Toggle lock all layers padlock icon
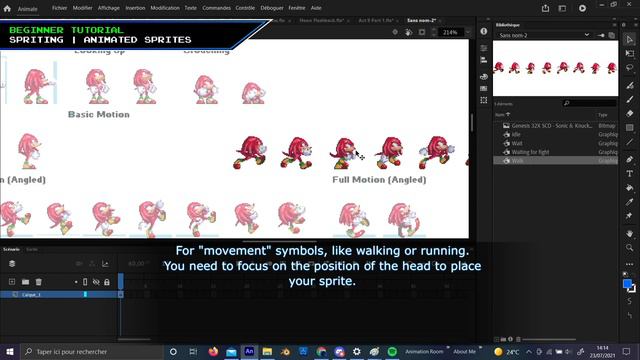 tap(107, 282)
